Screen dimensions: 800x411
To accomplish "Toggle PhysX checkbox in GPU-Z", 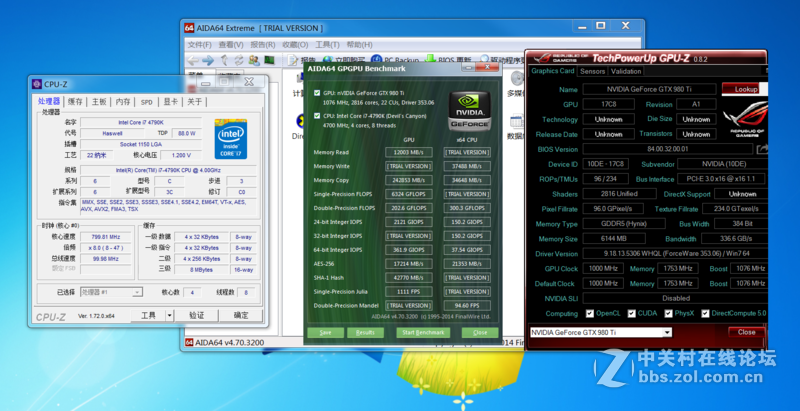I will (x=668, y=313).
